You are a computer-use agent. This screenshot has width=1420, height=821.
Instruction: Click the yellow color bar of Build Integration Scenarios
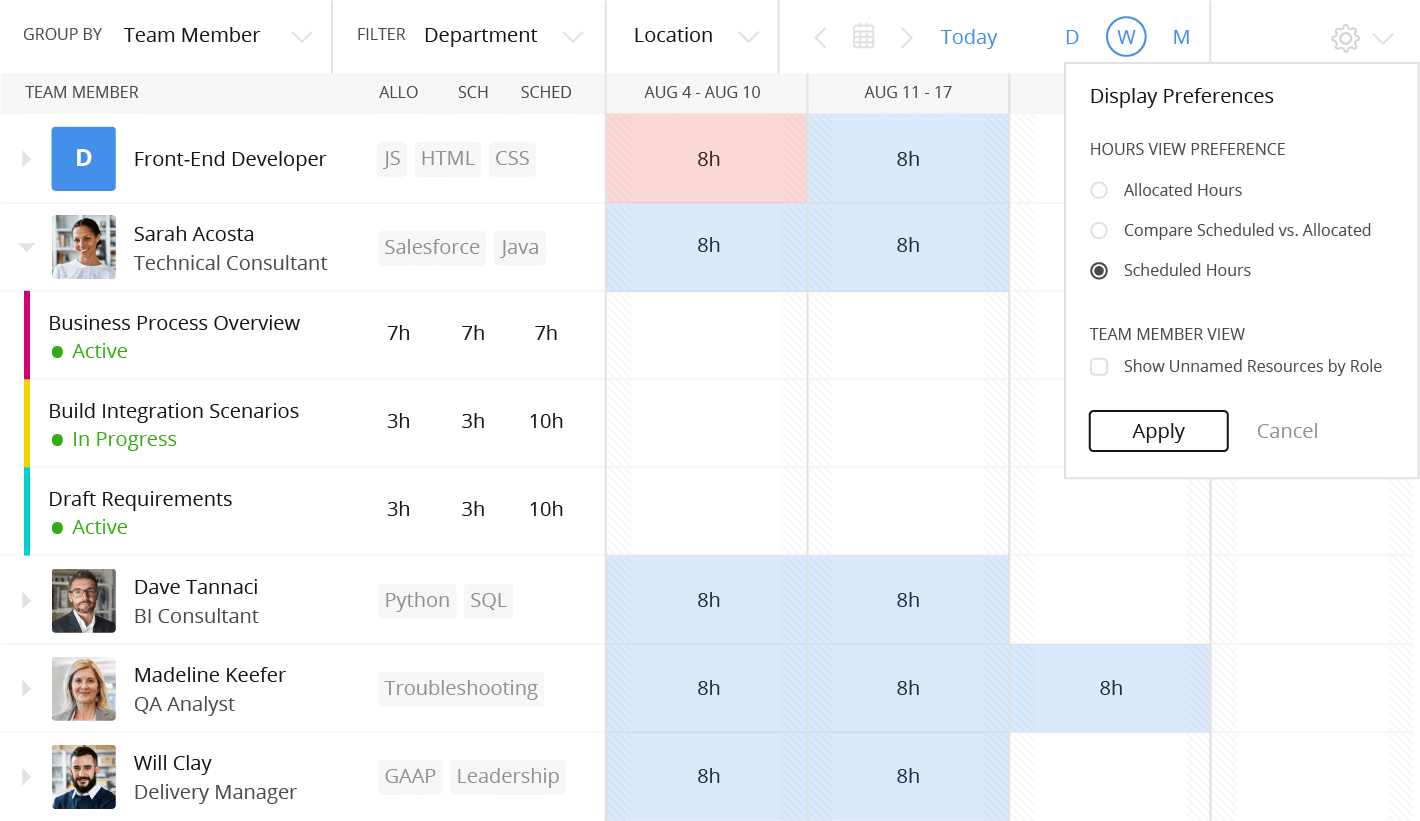point(27,424)
